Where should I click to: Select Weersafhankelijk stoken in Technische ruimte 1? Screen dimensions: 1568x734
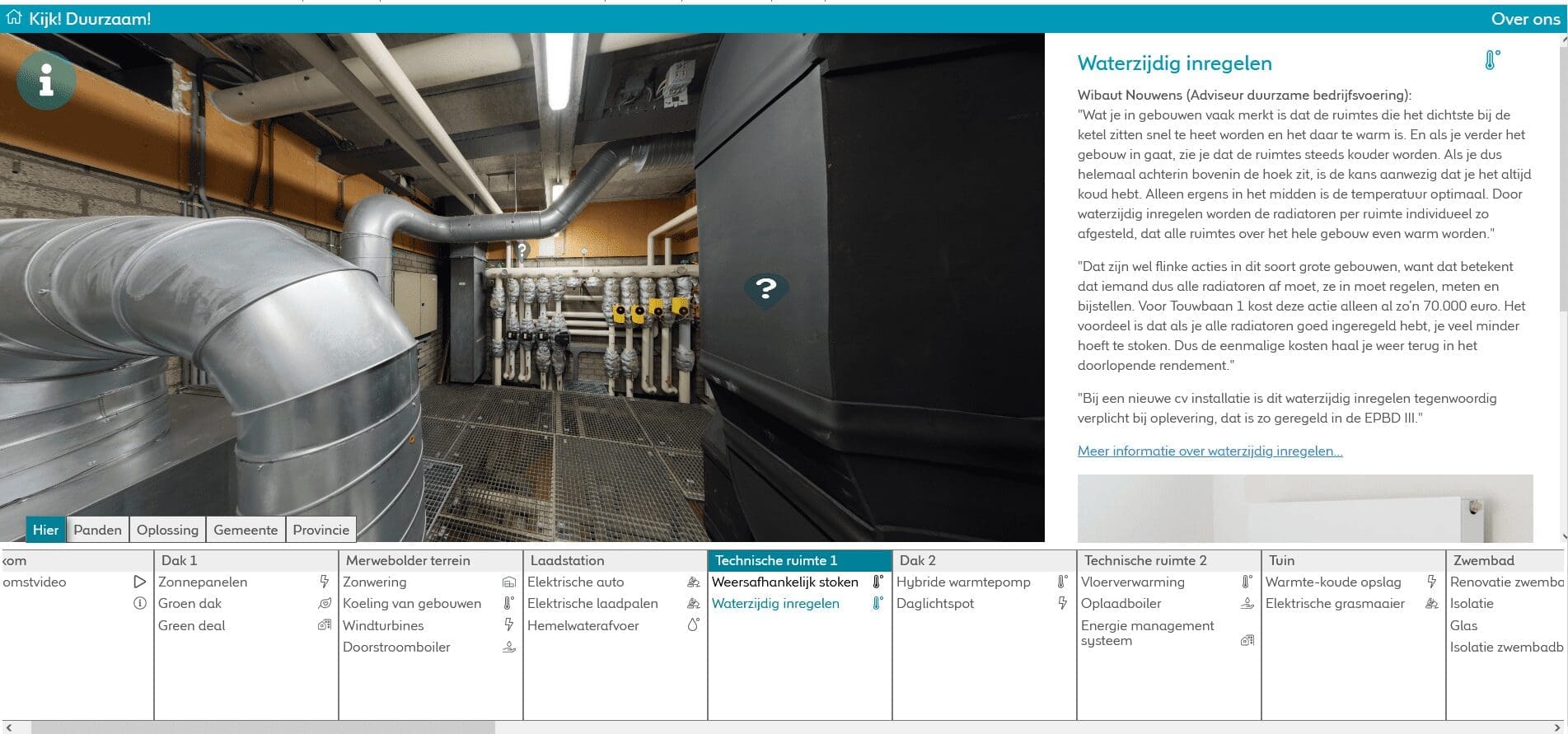[784, 582]
